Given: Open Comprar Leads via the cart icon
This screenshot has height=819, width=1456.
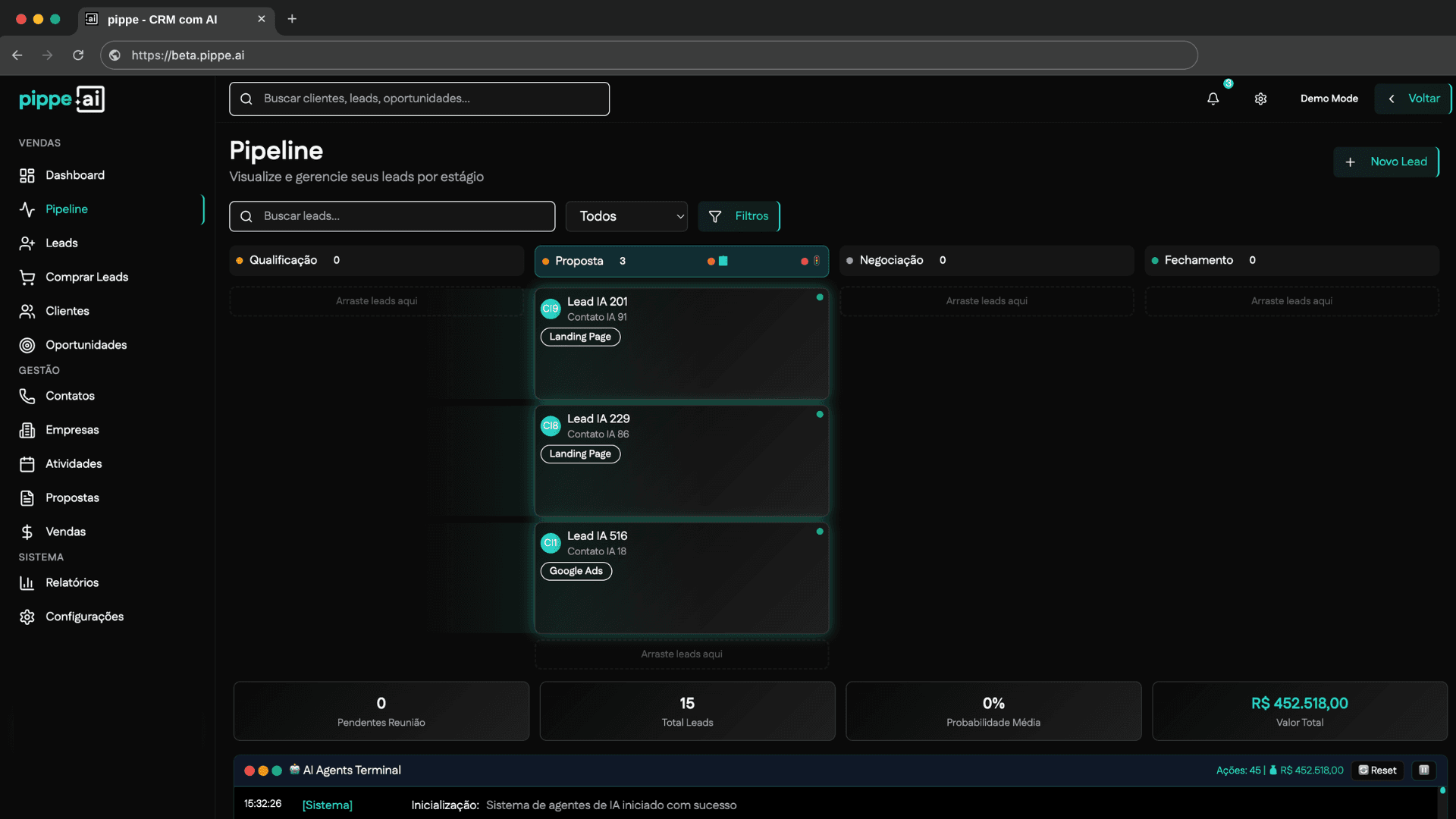Looking at the screenshot, I should (27, 277).
